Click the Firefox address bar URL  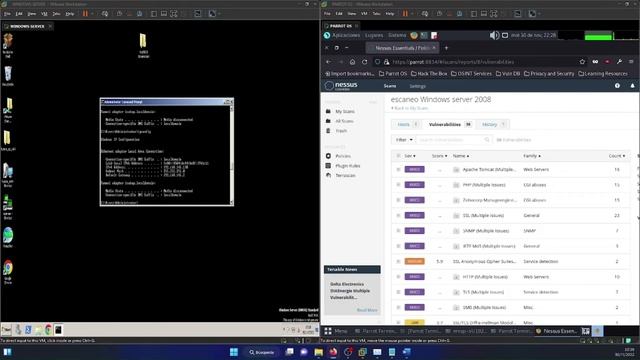click(453, 62)
